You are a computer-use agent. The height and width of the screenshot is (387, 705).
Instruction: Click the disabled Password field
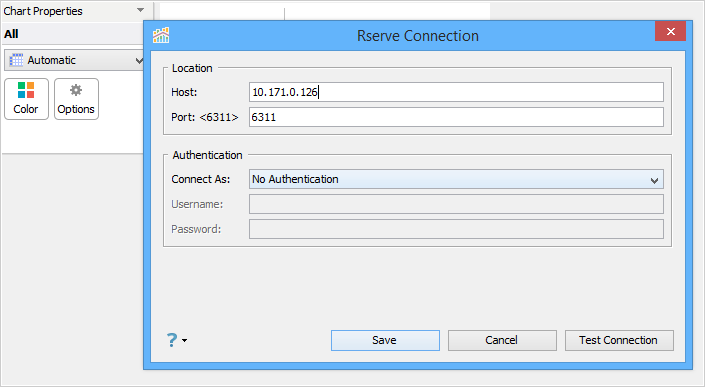coord(456,229)
